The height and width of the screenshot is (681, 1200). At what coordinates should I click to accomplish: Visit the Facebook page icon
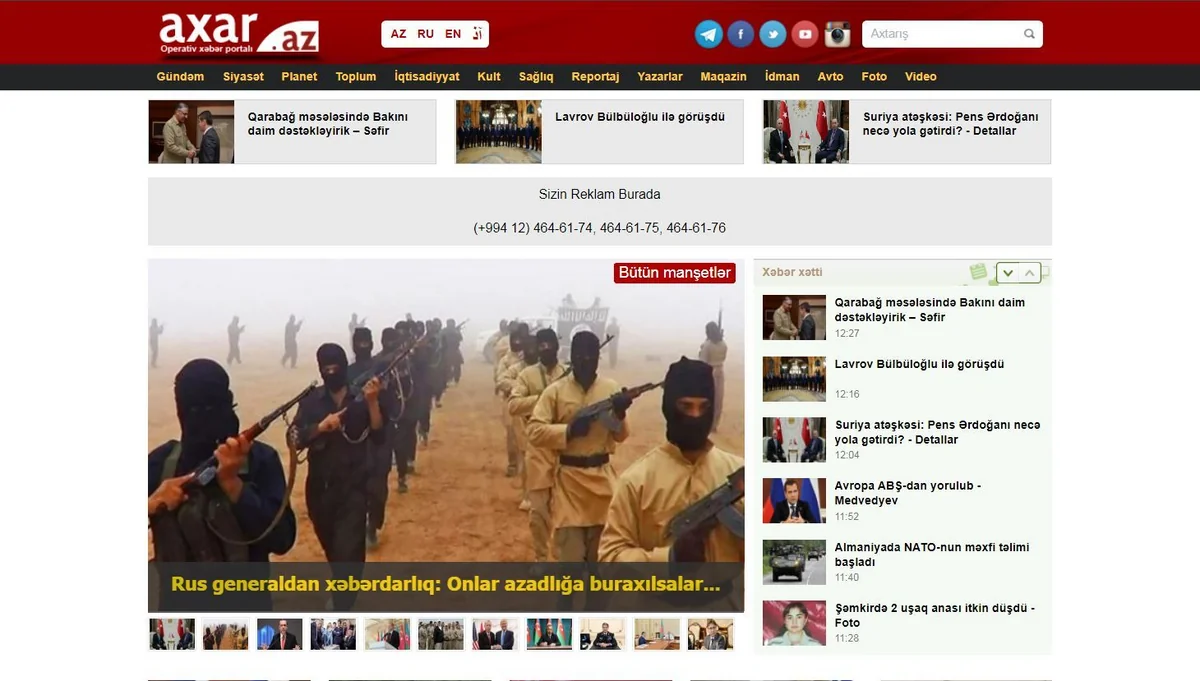(741, 34)
